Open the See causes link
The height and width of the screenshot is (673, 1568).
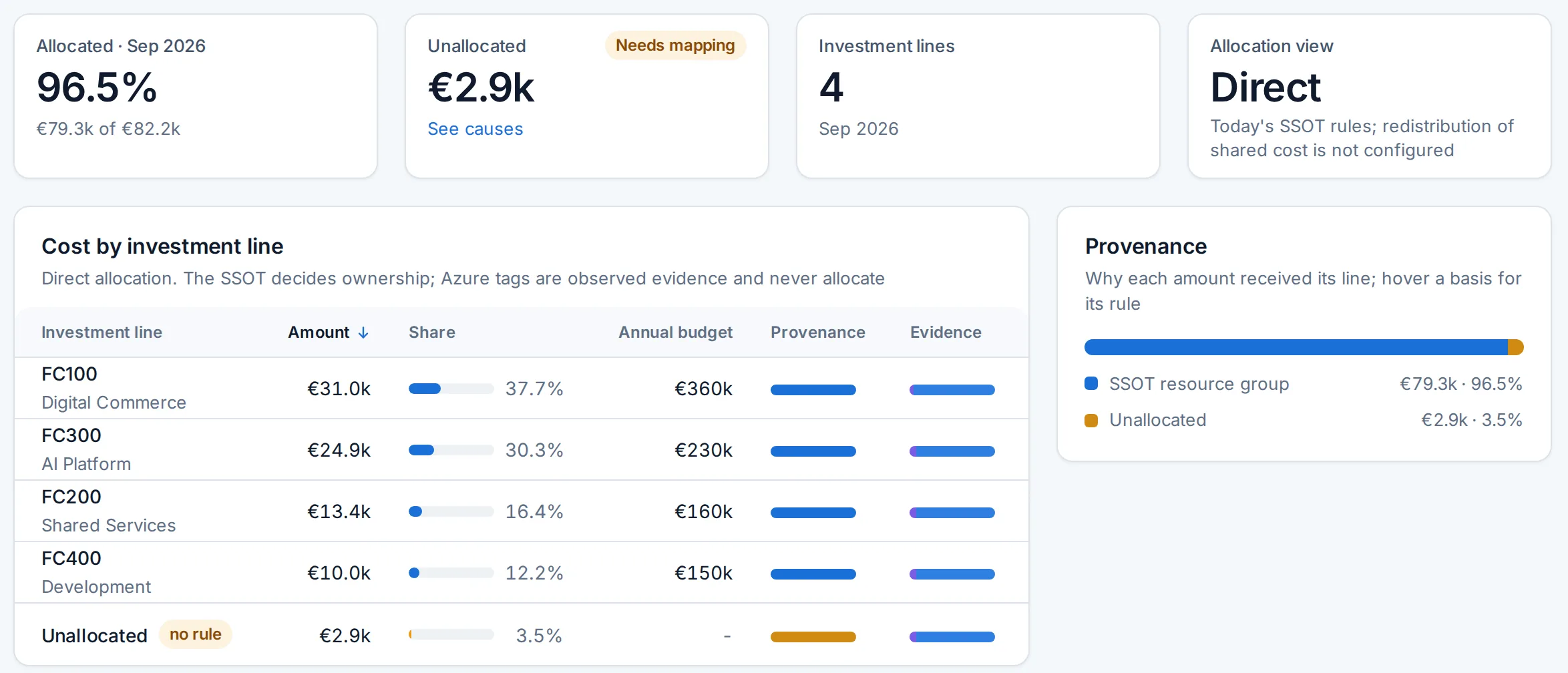[x=475, y=129]
